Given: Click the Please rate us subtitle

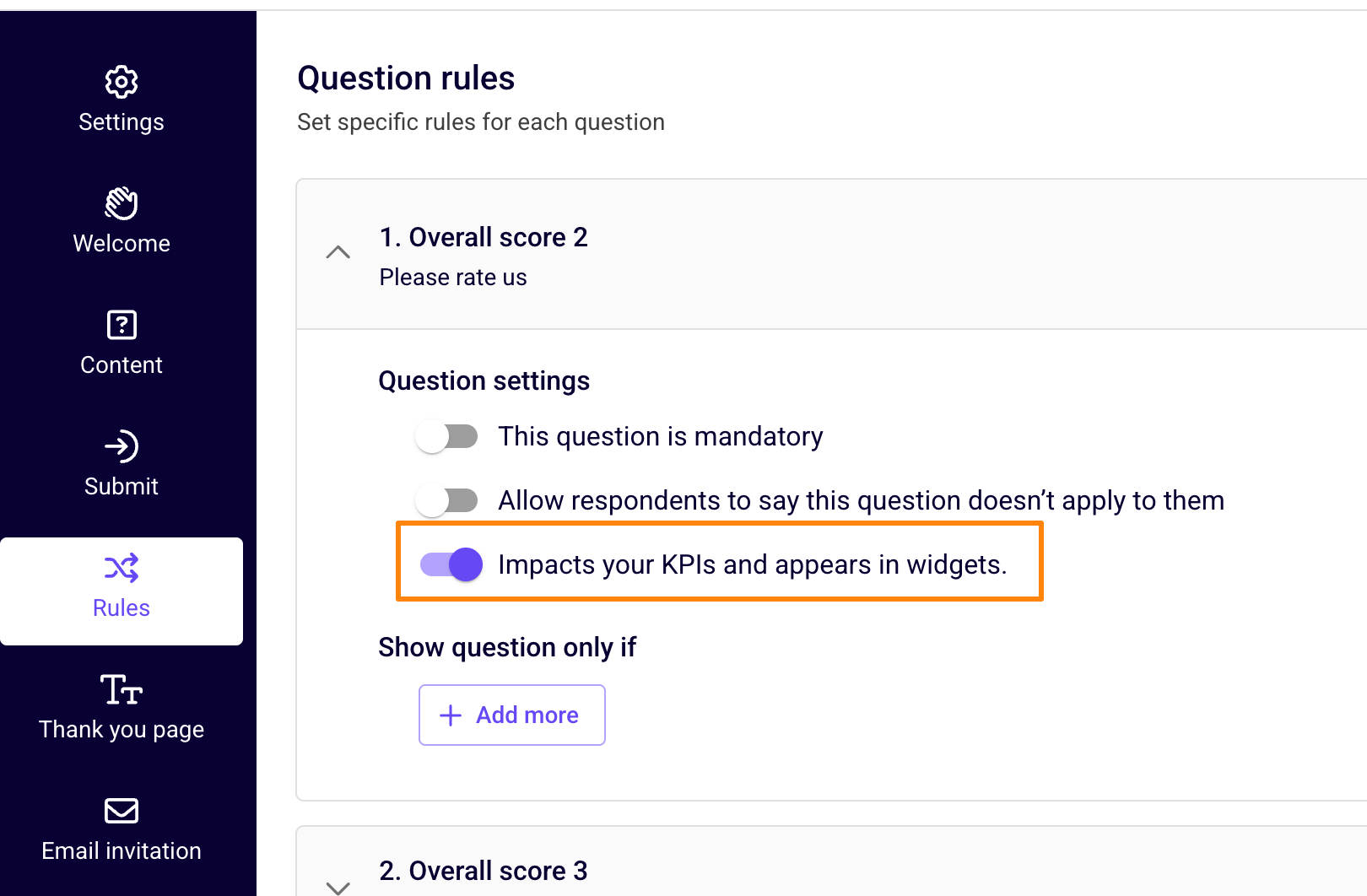Looking at the screenshot, I should pos(453,278).
